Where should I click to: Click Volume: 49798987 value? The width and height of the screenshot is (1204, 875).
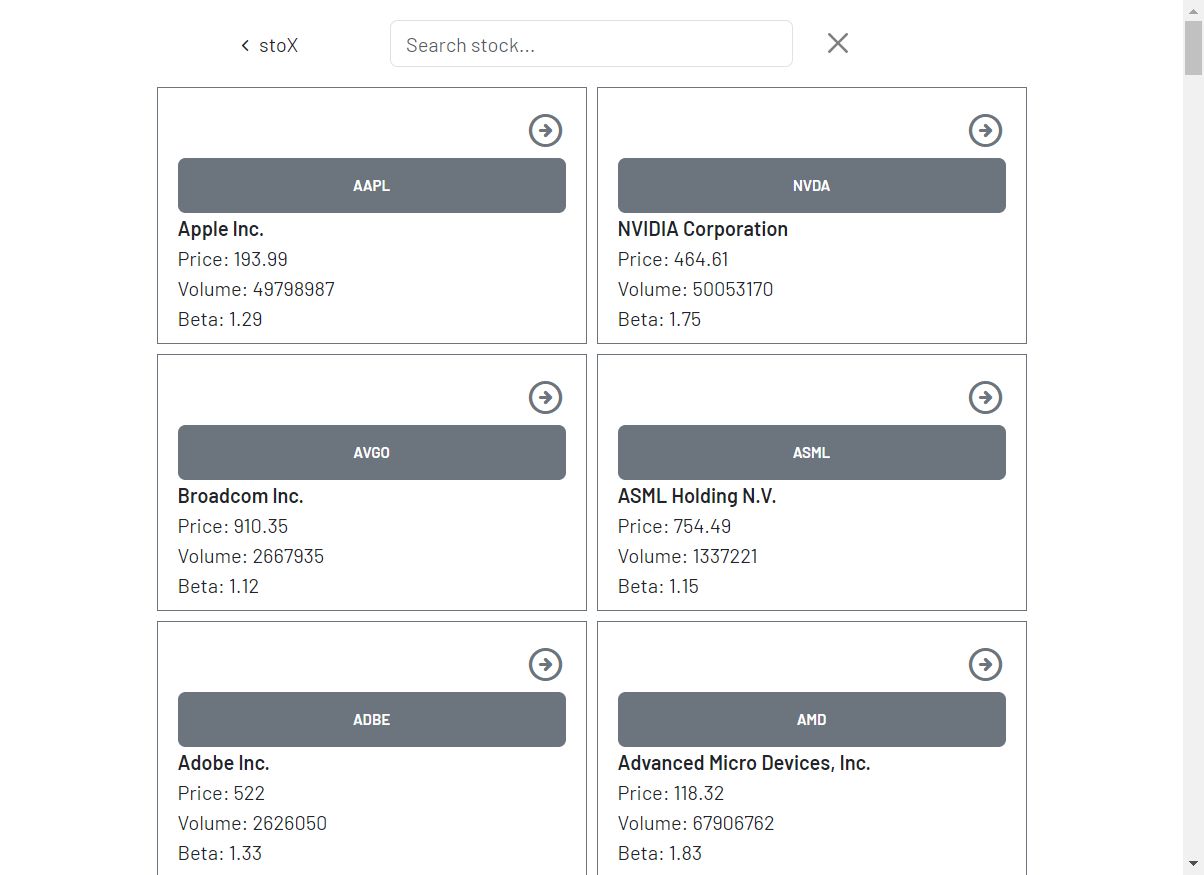pyautogui.click(x=256, y=289)
